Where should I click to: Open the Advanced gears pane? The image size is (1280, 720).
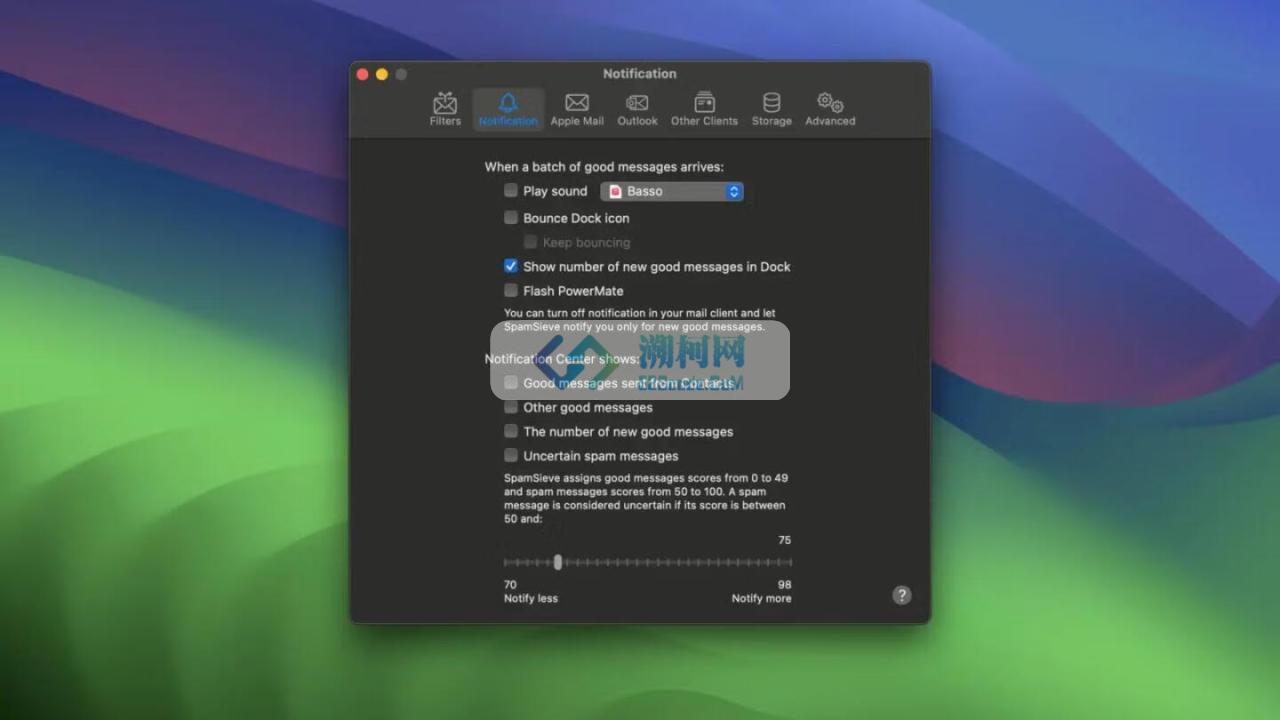[x=830, y=109]
